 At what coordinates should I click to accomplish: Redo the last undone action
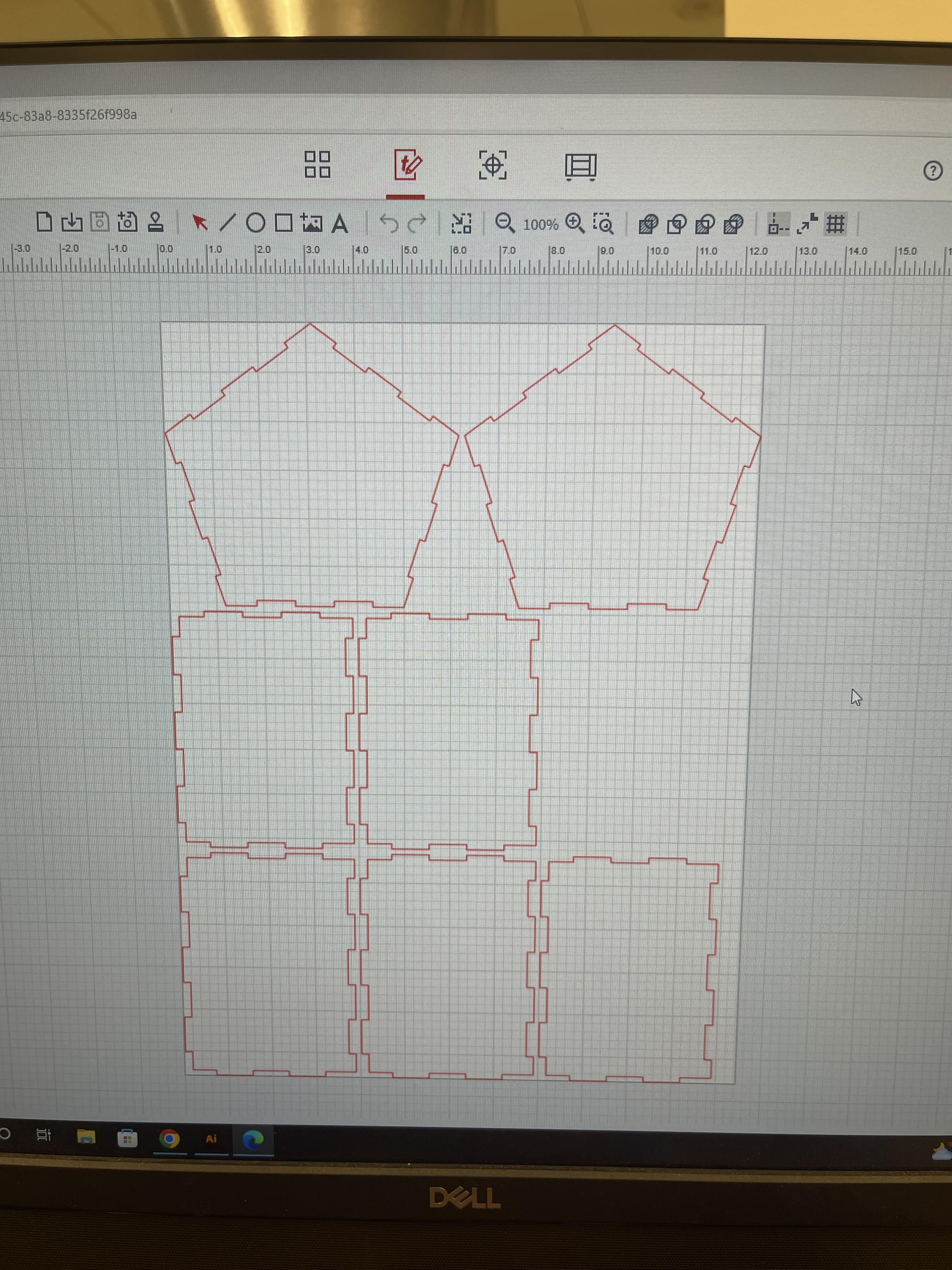coord(417,223)
